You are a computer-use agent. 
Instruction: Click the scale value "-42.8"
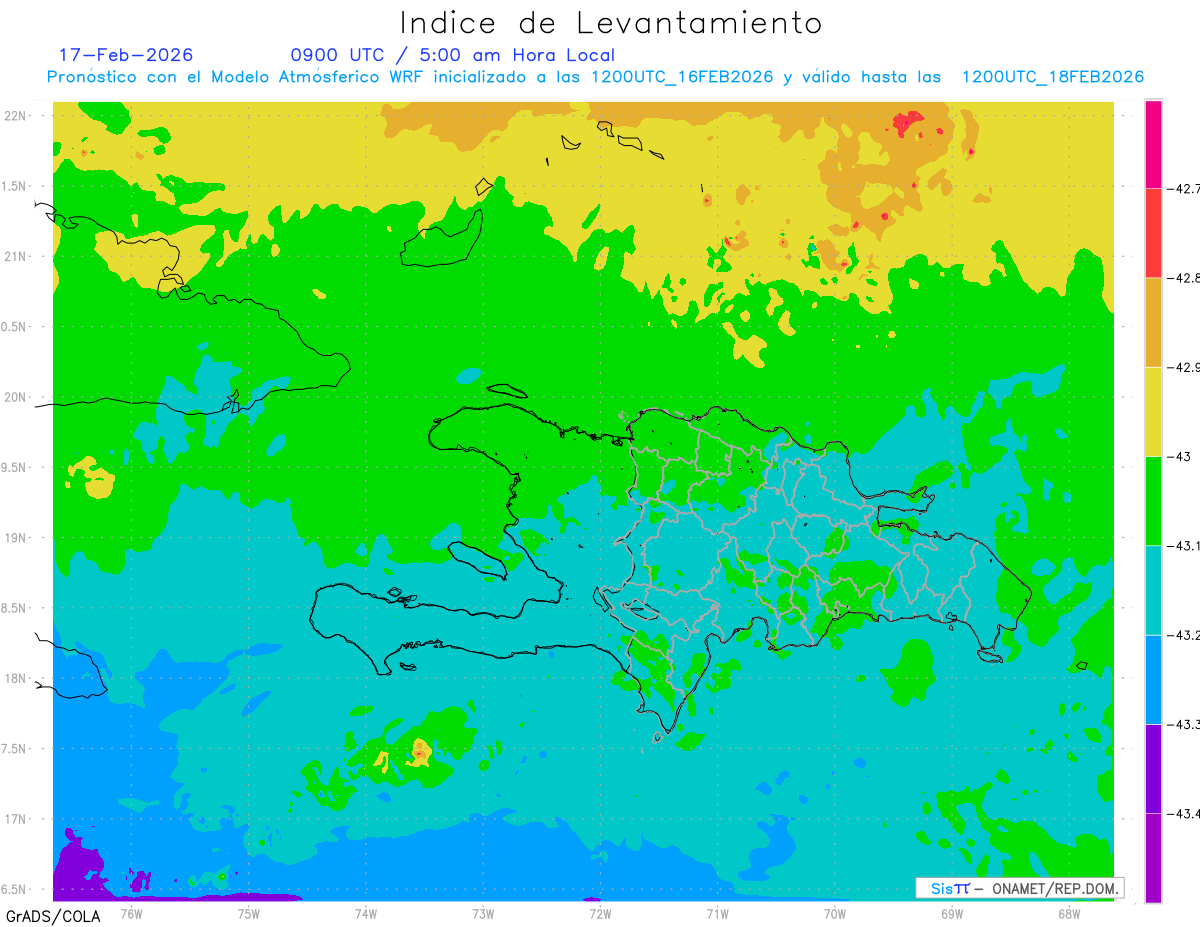pyautogui.click(x=1183, y=278)
